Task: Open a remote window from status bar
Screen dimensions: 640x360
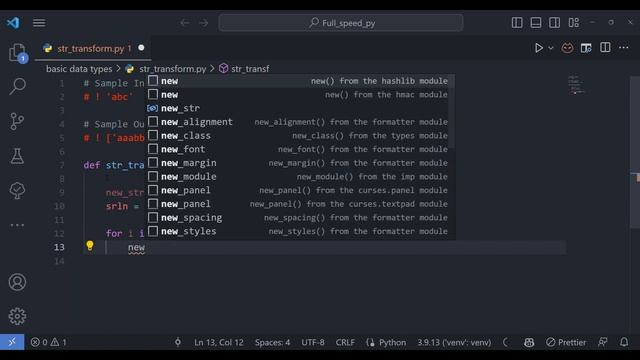Action: (x=12, y=342)
